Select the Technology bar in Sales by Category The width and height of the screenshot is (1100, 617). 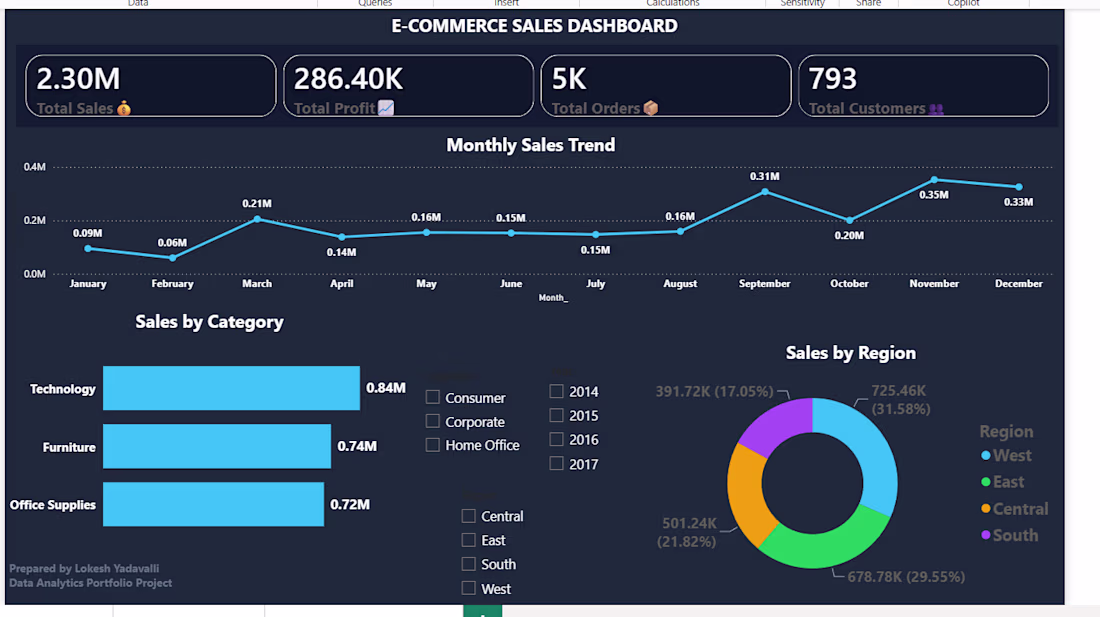232,388
